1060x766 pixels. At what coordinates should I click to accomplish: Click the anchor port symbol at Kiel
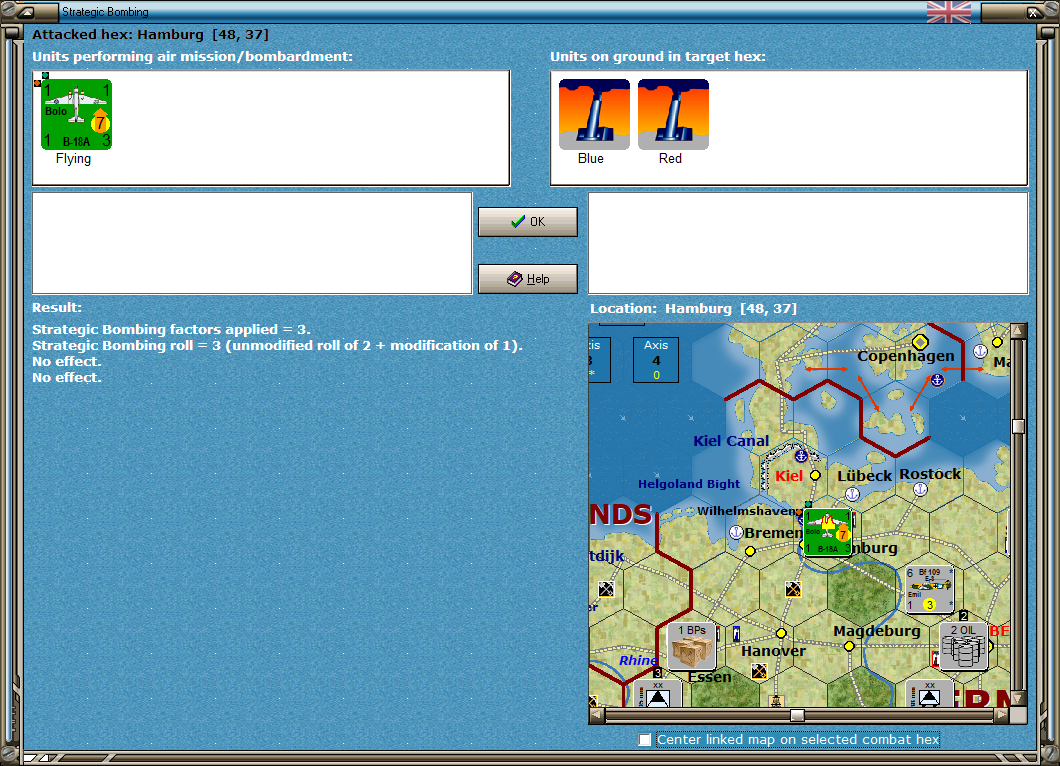801,455
